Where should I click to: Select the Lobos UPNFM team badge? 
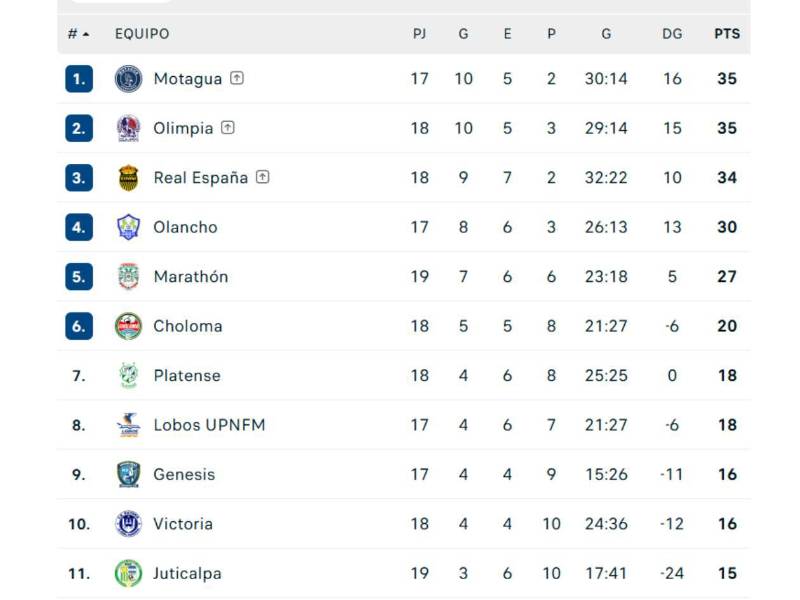point(129,424)
